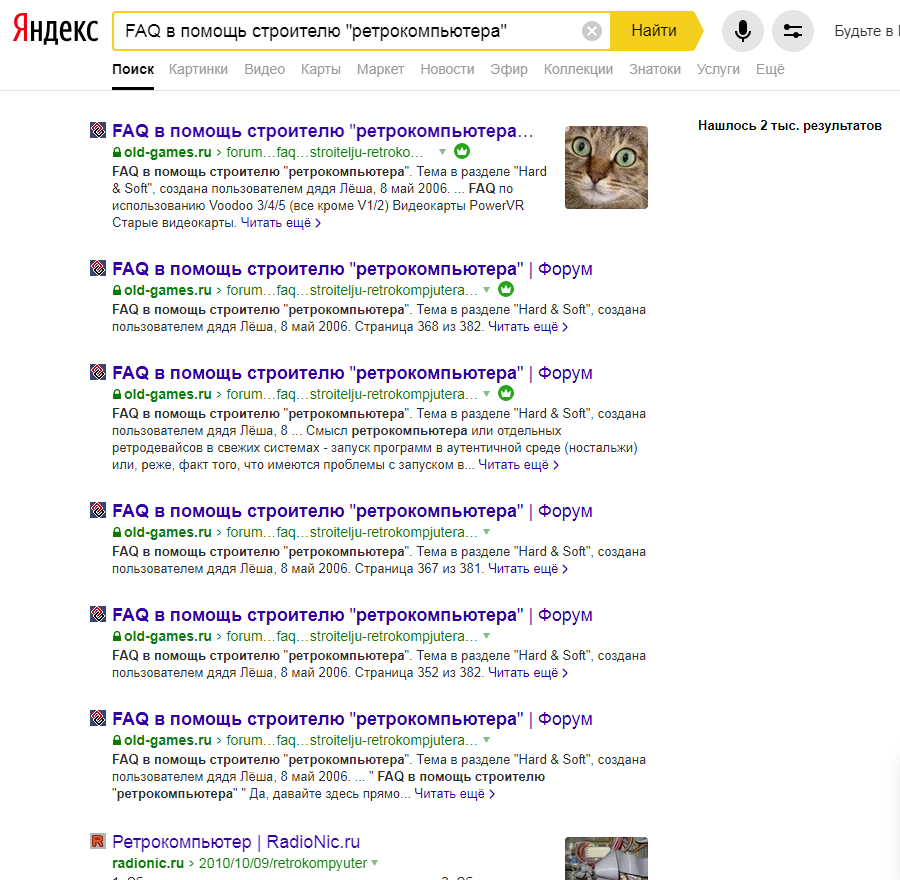Click the yellow Найти search button
The image size is (900, 880).
point(655,30)
